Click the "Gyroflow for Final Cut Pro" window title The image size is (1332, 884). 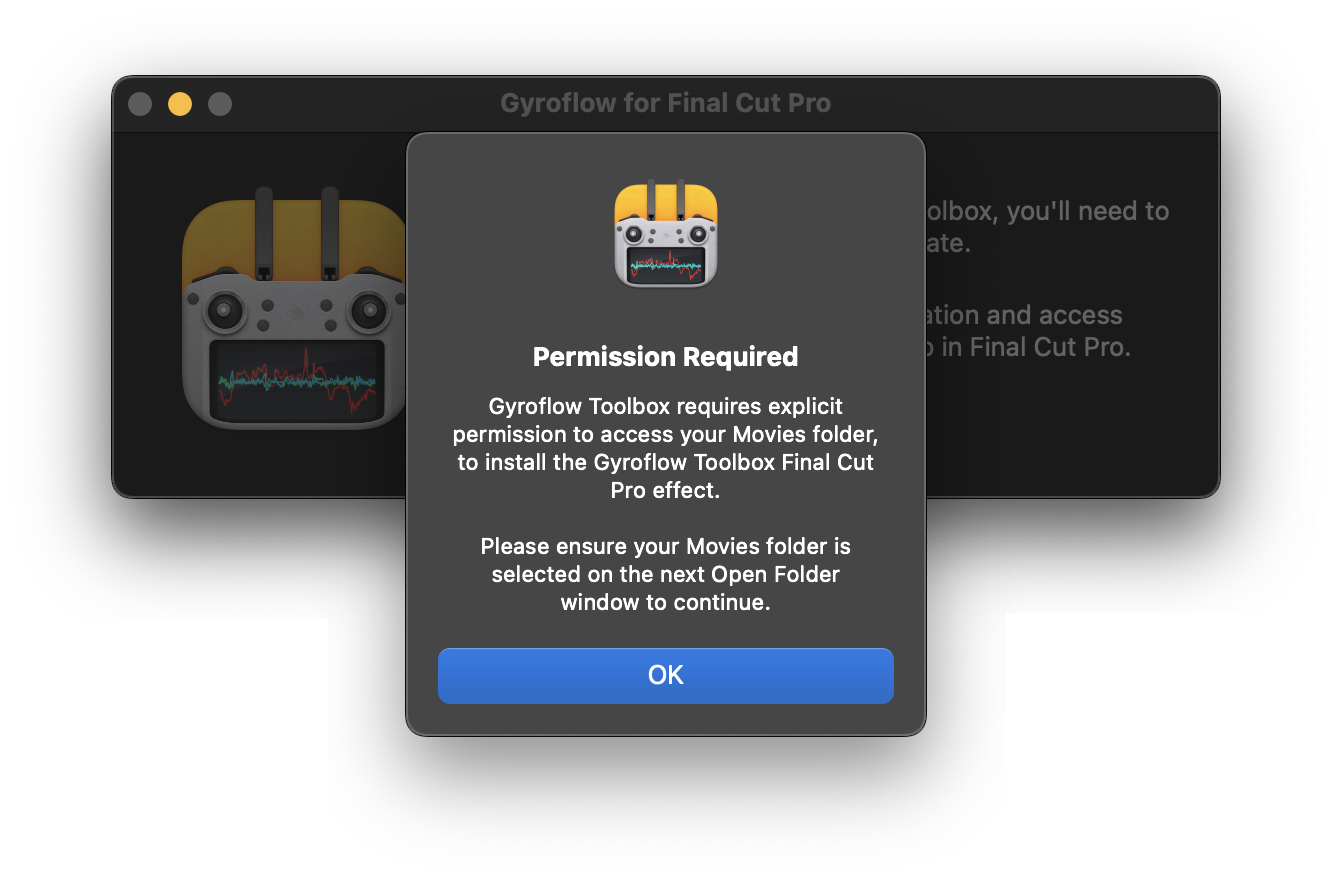(x=665, y=103)
